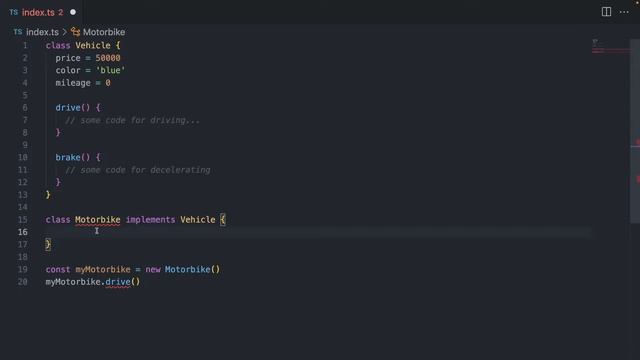Click the new keyword on line 19
This screenshot has height=360, width=640.
(153, 269)
